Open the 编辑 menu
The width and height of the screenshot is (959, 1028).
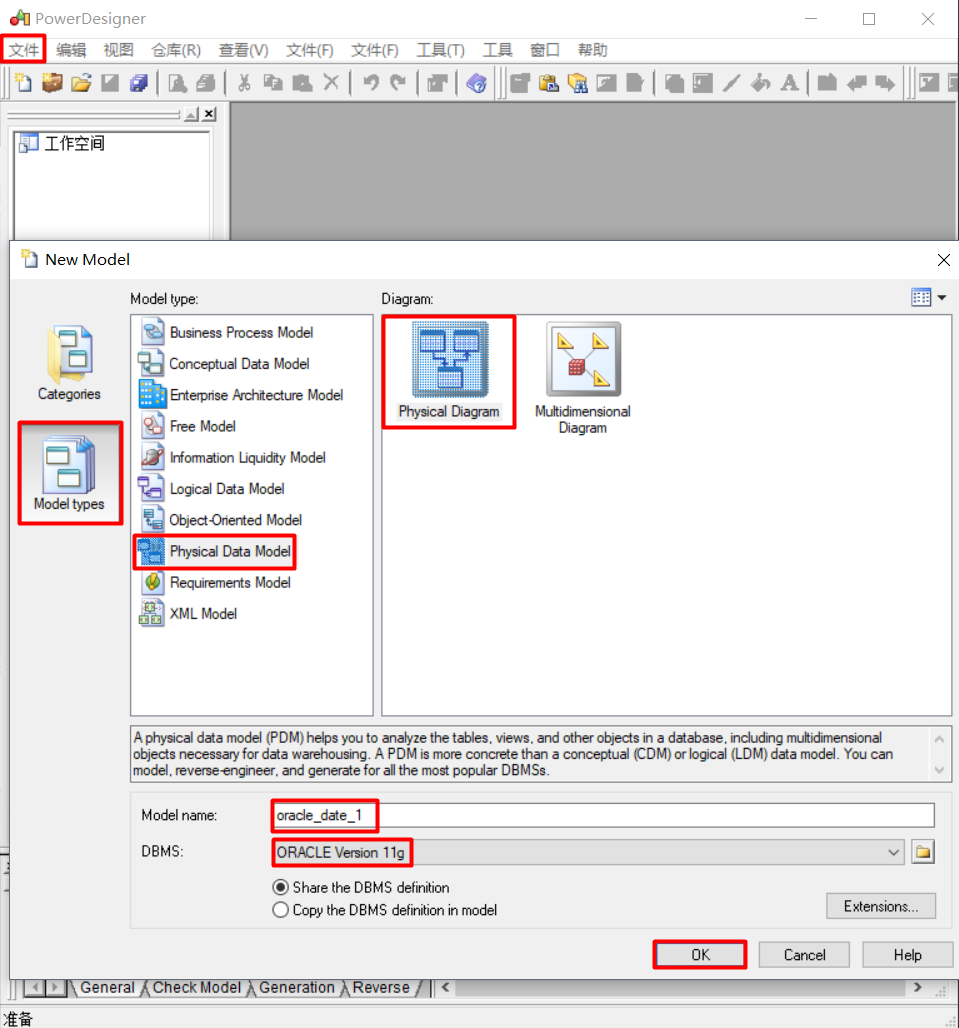pos(71,50)
